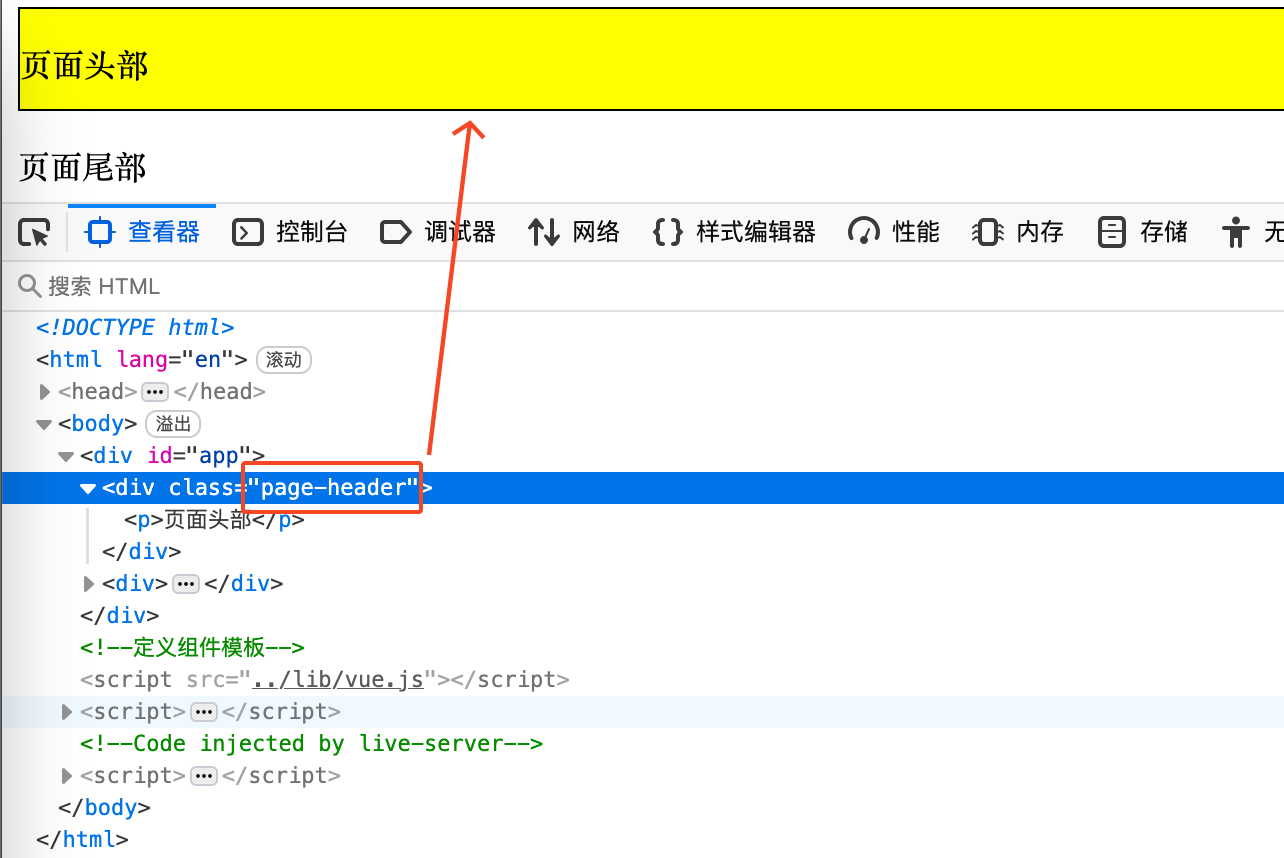Collapse the page-header div node
The width and height of the screenshot is (1284, 858).
88,488
